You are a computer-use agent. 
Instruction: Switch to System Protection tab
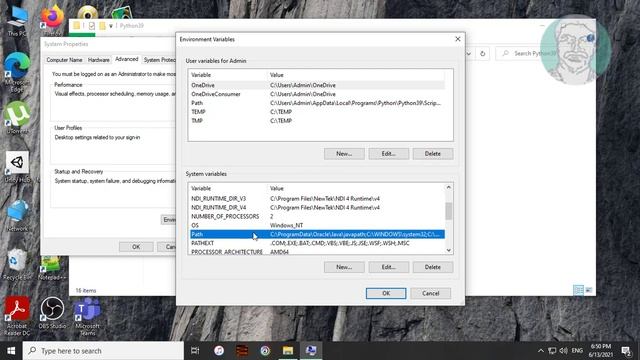(x=159, y=60)
